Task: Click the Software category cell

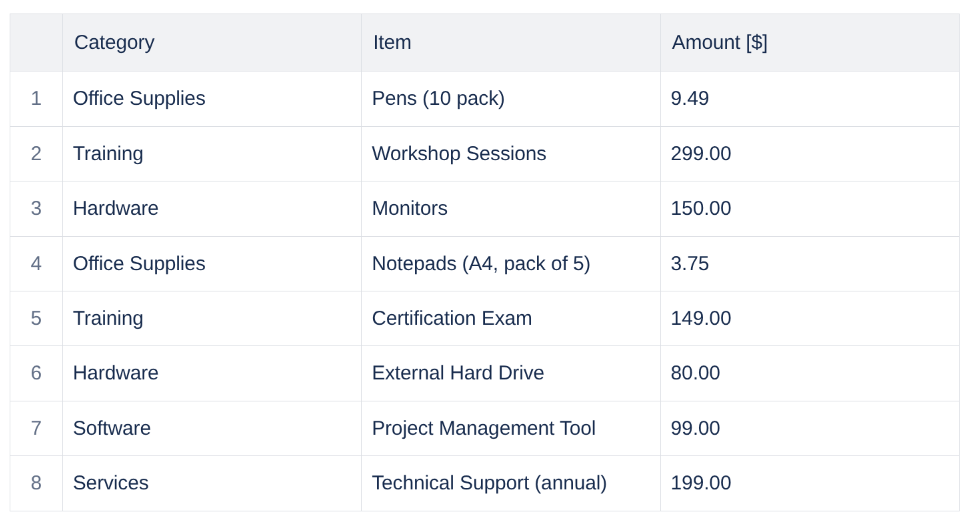Action: [112, 428]
